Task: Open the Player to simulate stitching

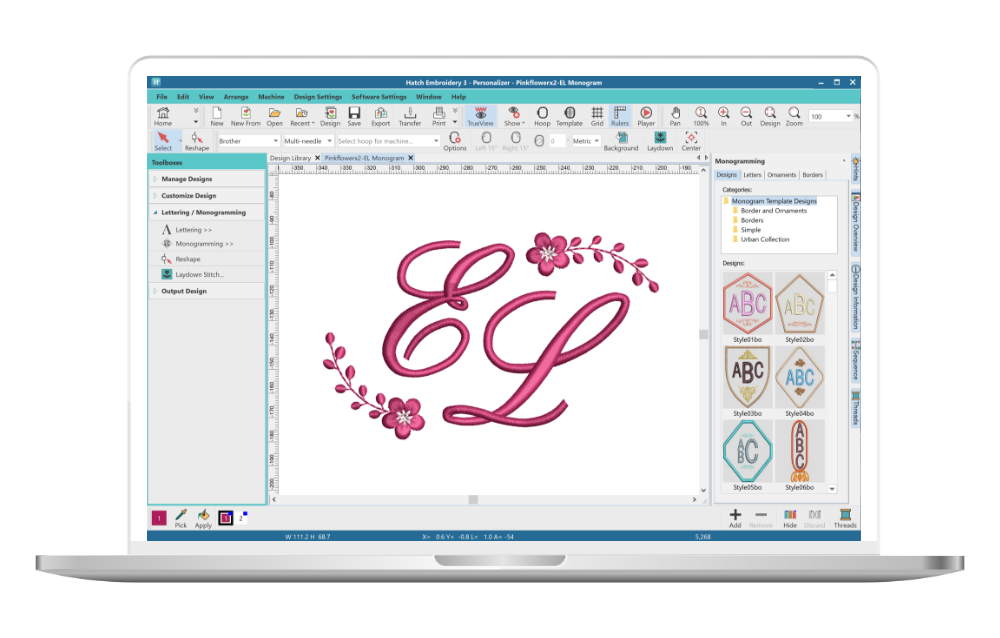Action: [646, 113]
